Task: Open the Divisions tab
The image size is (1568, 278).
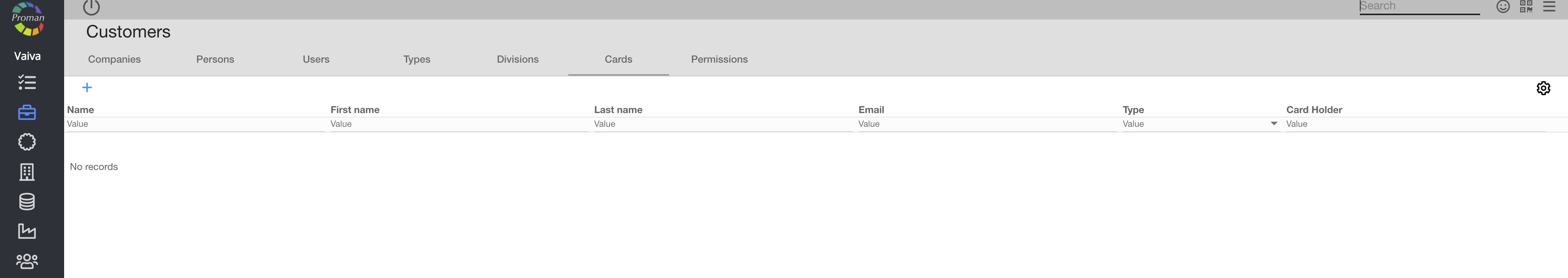Action: coord(518,60)
